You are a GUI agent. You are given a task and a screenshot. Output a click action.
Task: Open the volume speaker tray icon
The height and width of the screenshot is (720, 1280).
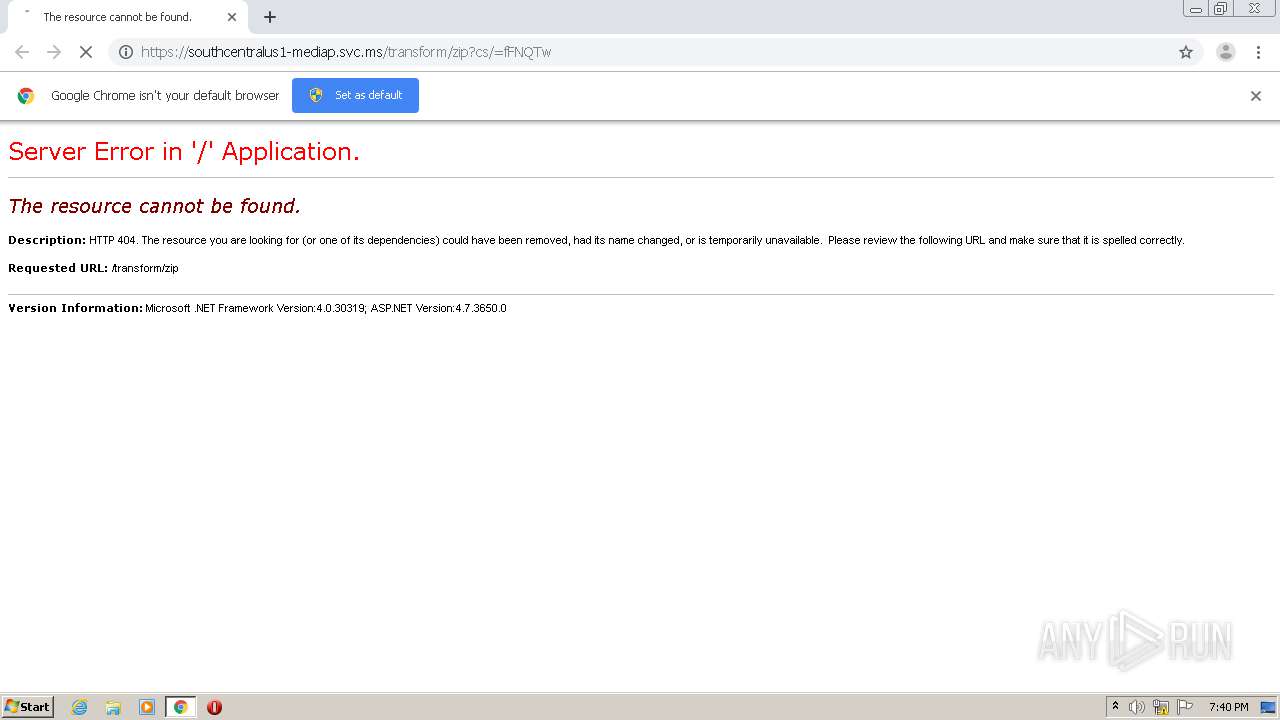pyautogui.click(x=1137, y=707)
